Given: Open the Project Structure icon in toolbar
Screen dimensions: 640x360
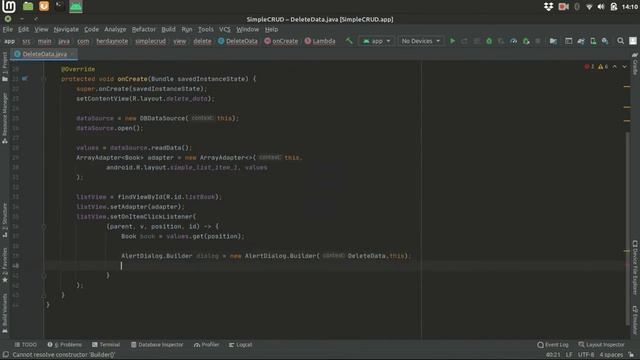Looking at the screenshot, I should [x=553, y=41].
